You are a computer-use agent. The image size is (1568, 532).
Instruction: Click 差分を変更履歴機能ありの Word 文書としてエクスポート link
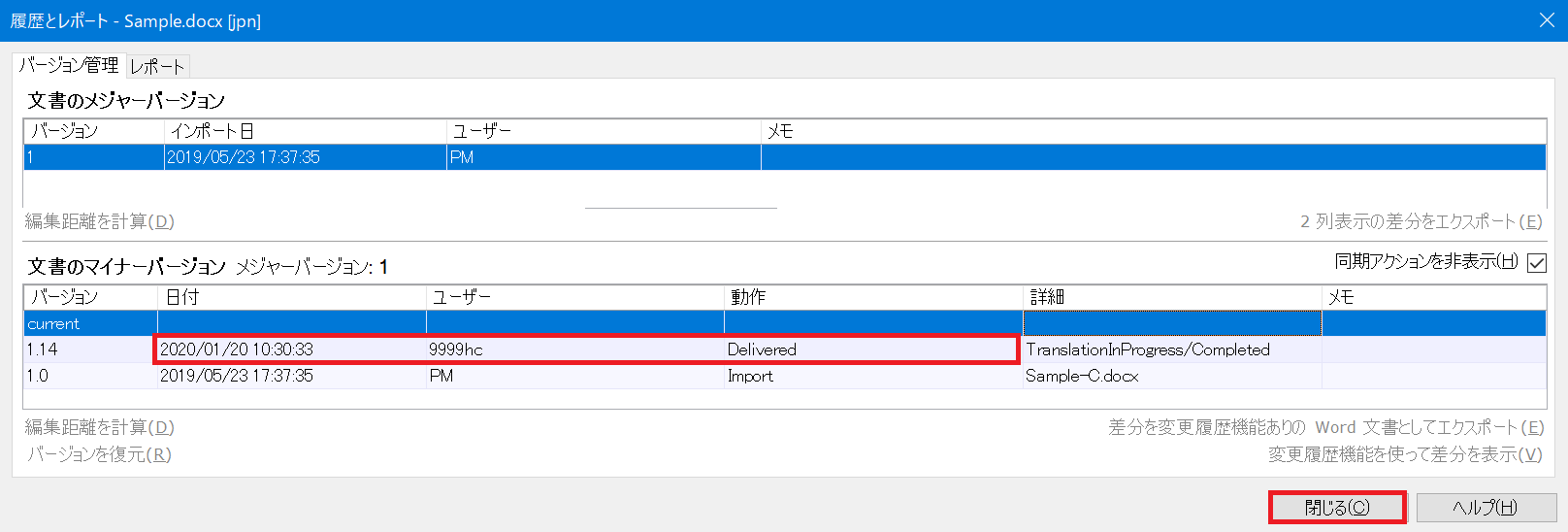tap(1325, 427)
